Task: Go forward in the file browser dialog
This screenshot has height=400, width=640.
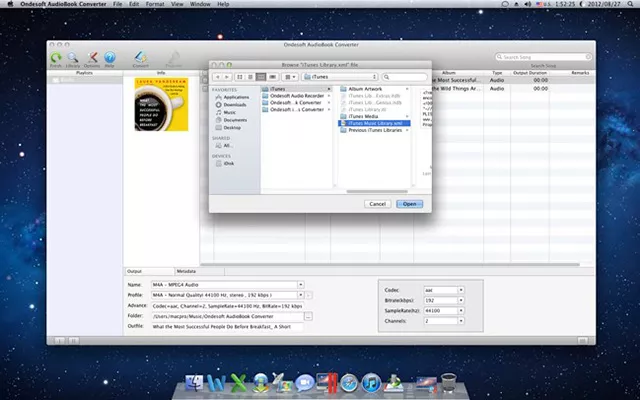Action: [227, 77]
